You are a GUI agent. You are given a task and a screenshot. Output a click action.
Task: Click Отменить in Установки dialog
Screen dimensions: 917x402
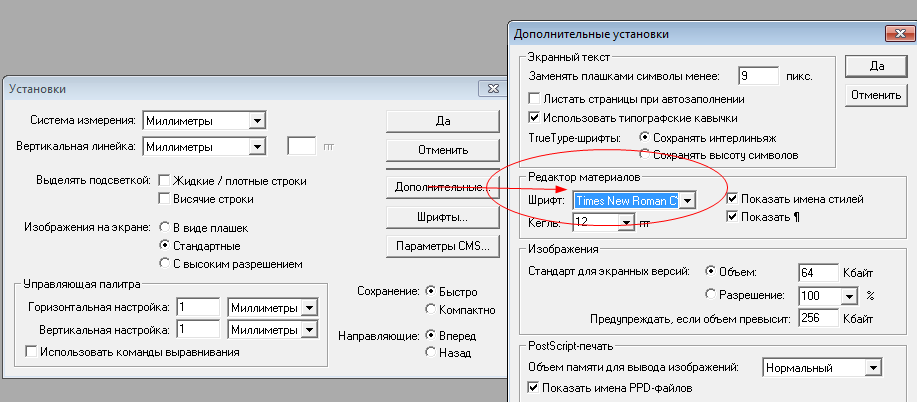click(443, 150)
